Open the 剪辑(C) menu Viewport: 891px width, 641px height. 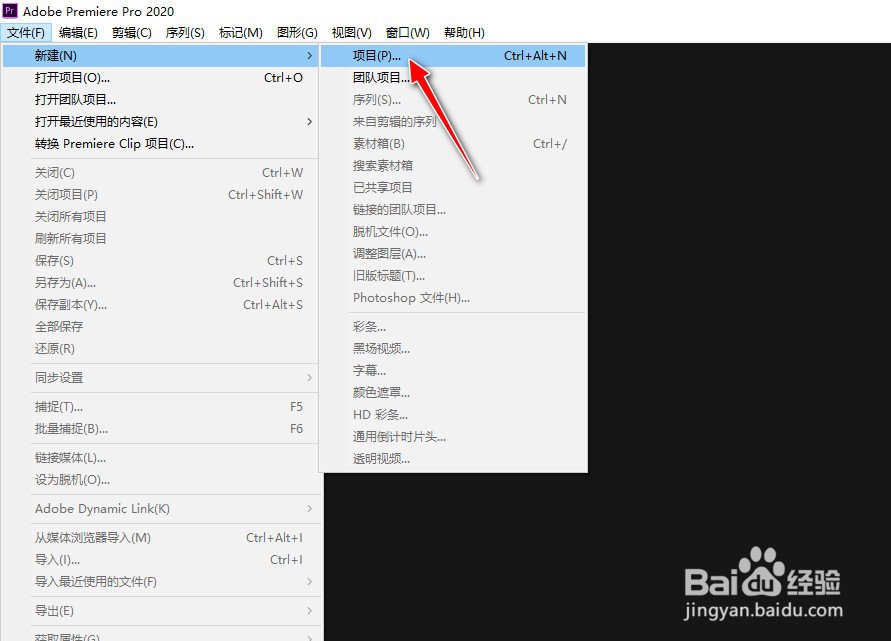[132, 32]
